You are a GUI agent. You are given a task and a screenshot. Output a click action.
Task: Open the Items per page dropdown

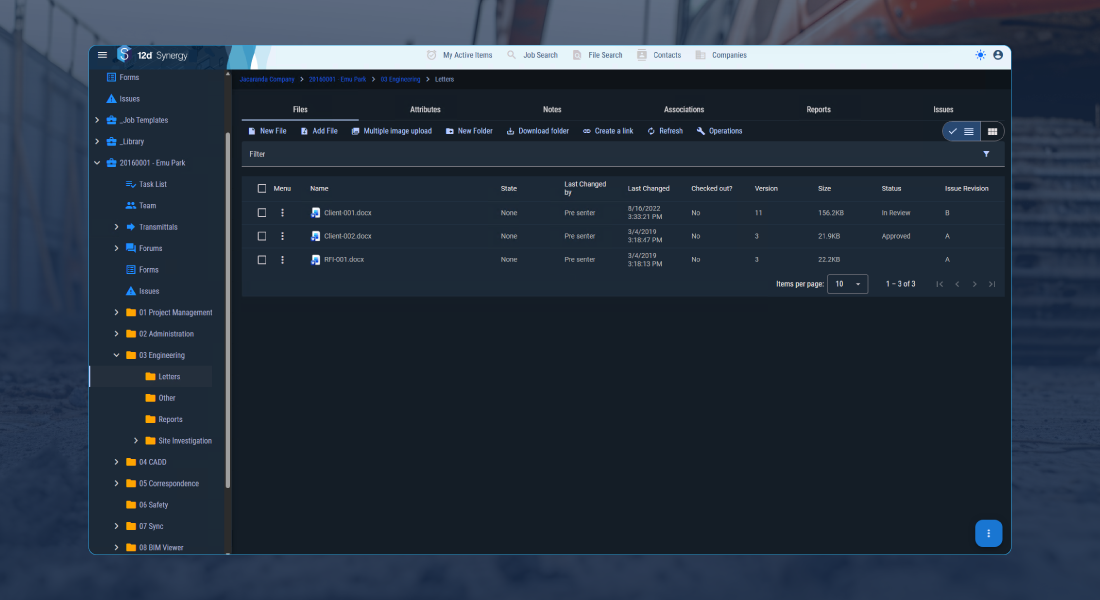(847, 284)
